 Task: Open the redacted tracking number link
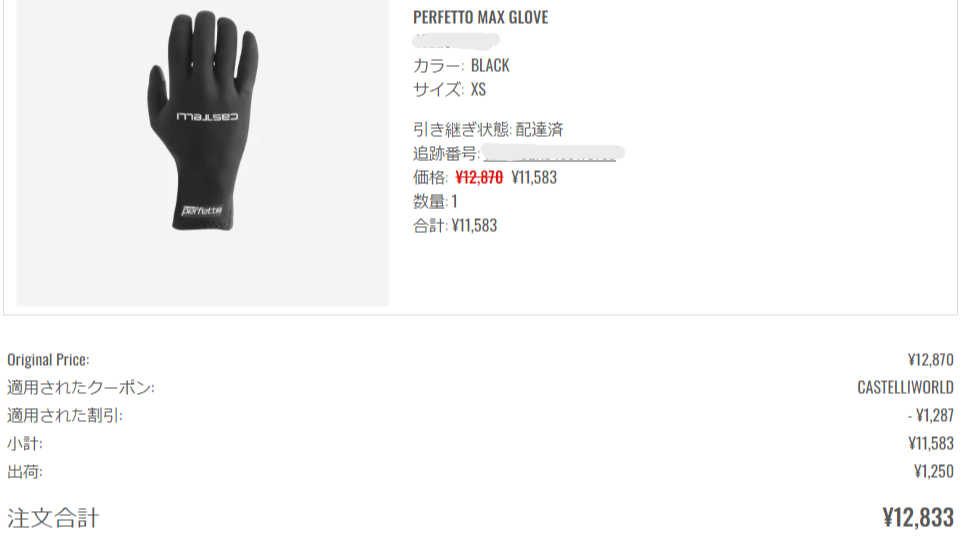click(550, 153)
